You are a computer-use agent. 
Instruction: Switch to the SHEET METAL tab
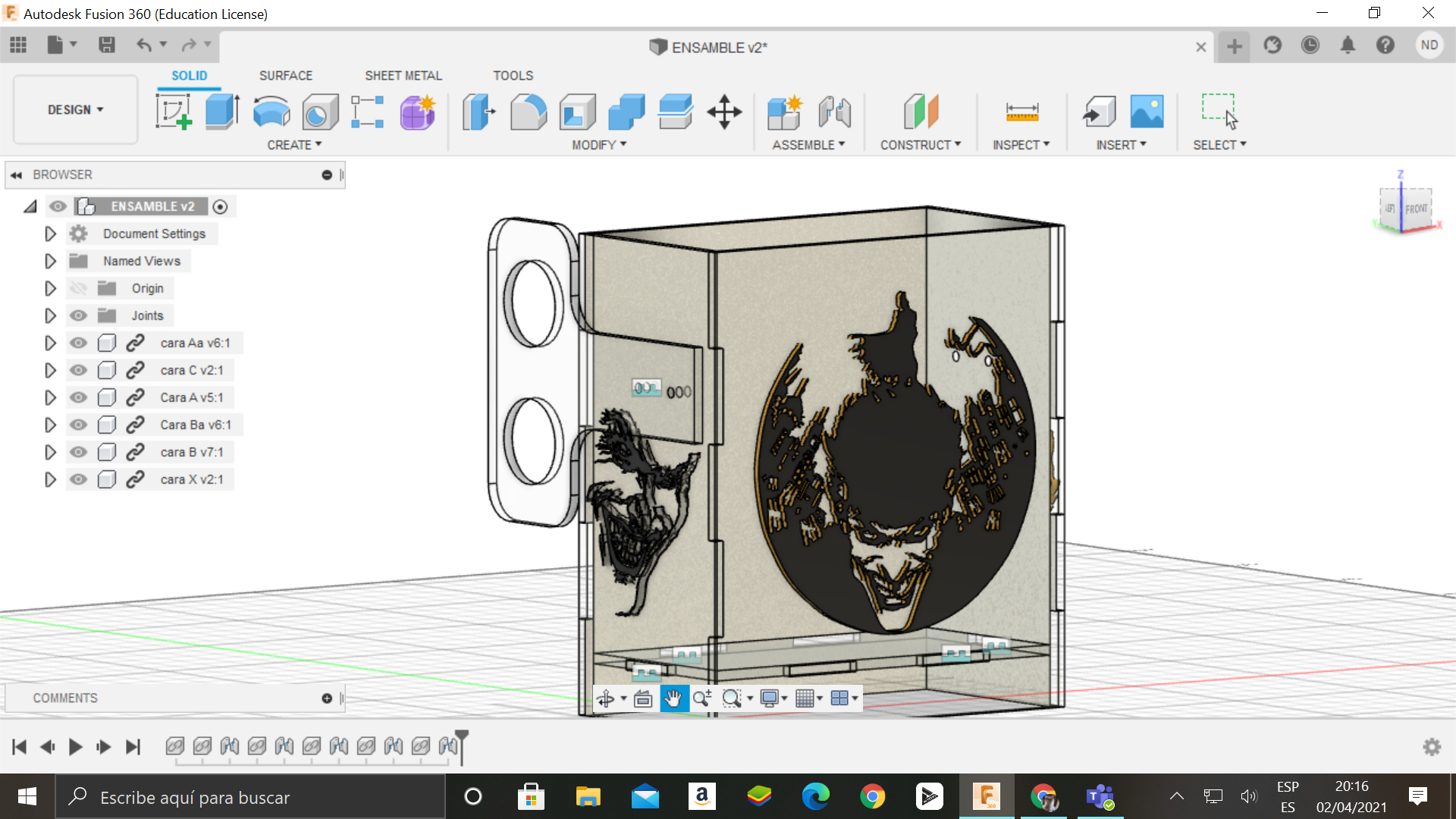tap(403, 76)
